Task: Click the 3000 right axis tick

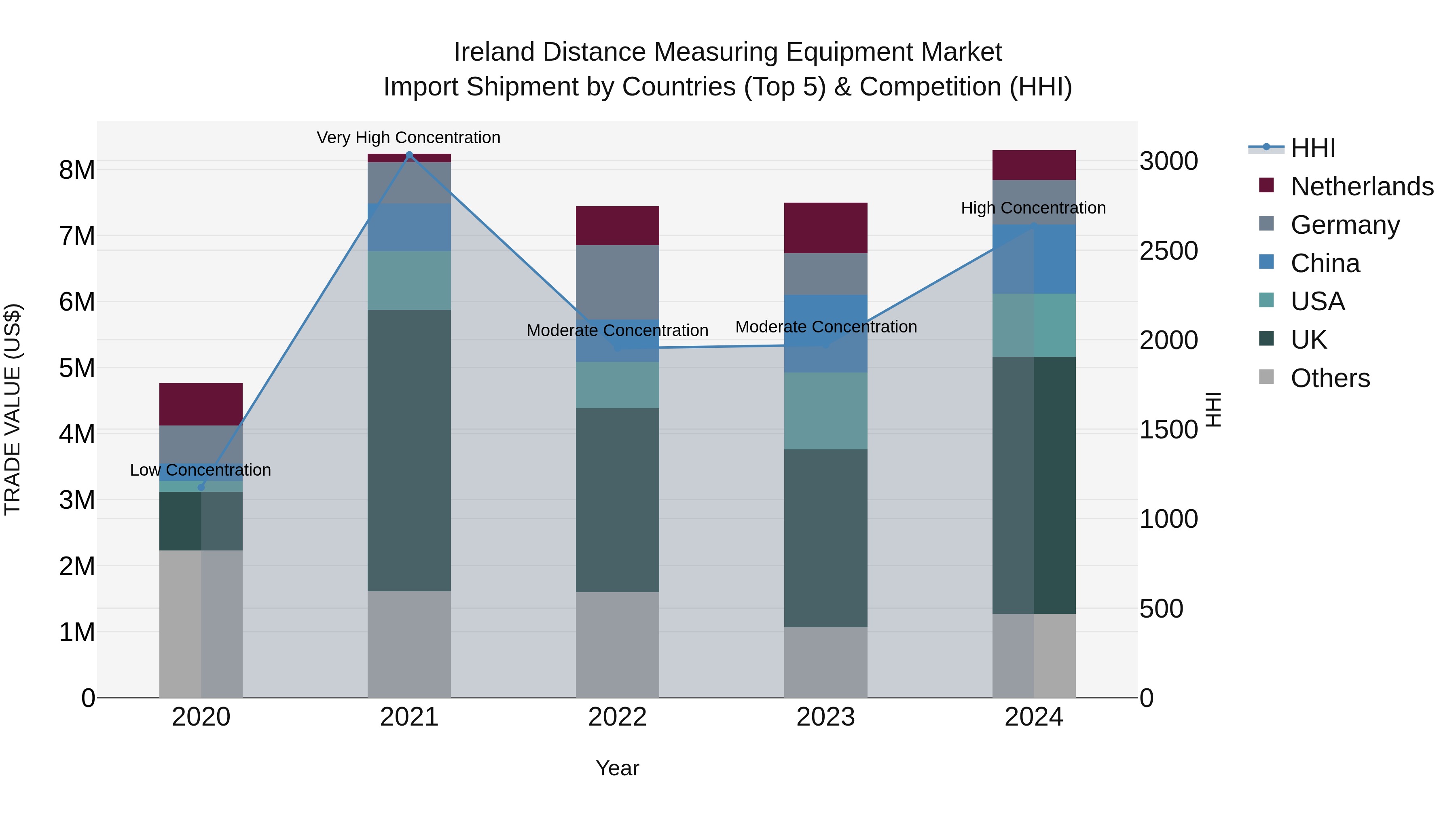Action: click(1168, 161)
